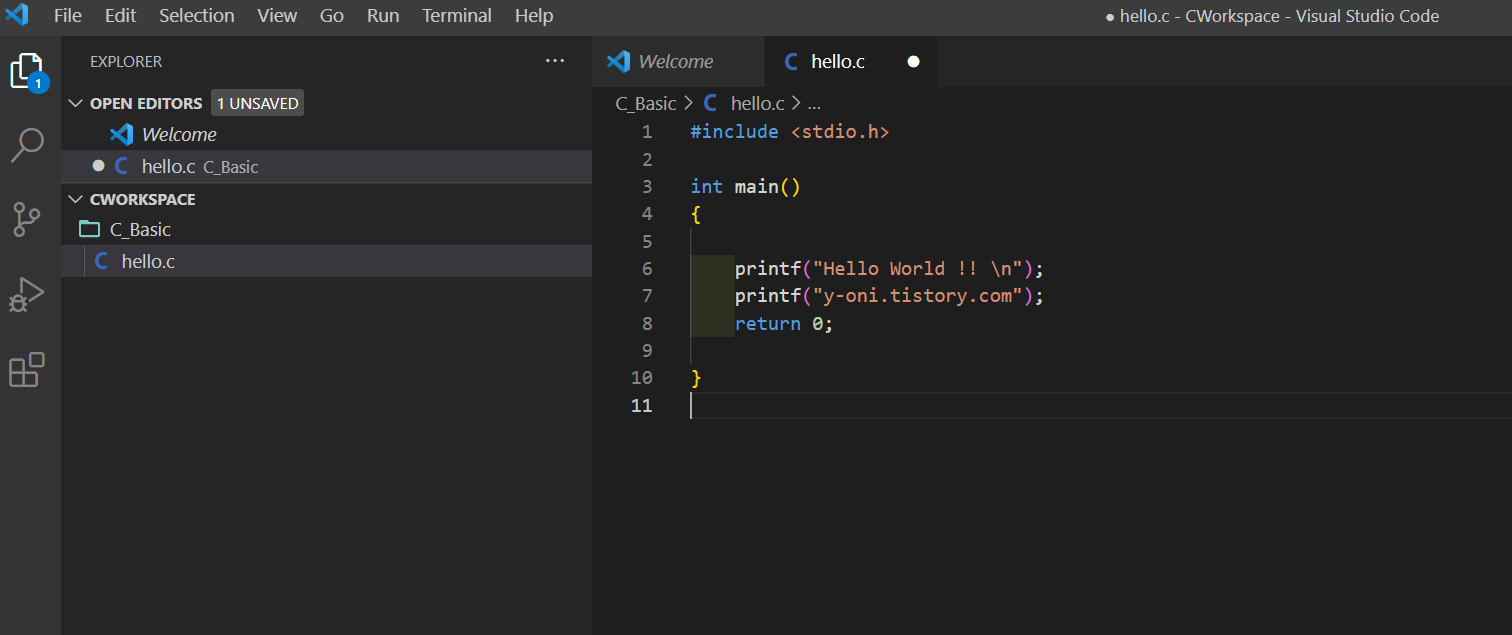Click the opening brace on line 4
The height and width of the screenshot is (635, 1512).
[696, 214]
